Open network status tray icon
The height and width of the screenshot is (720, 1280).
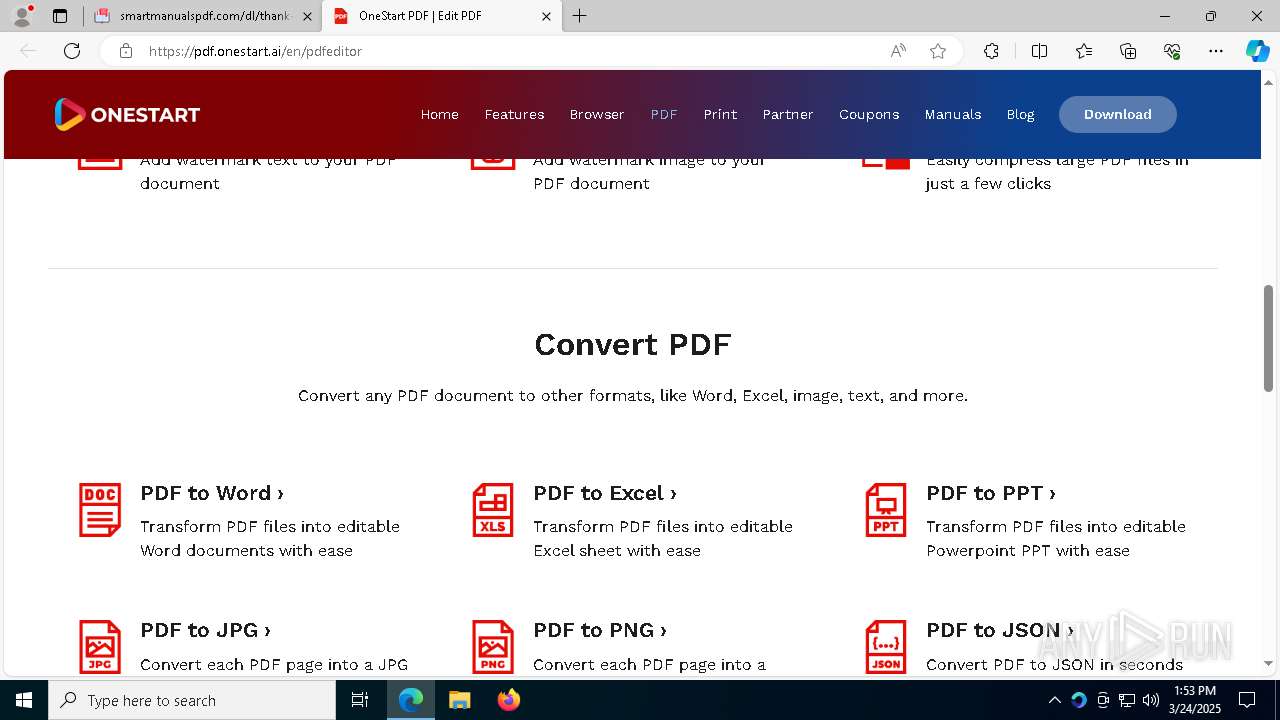click(x=1127, y=700)
